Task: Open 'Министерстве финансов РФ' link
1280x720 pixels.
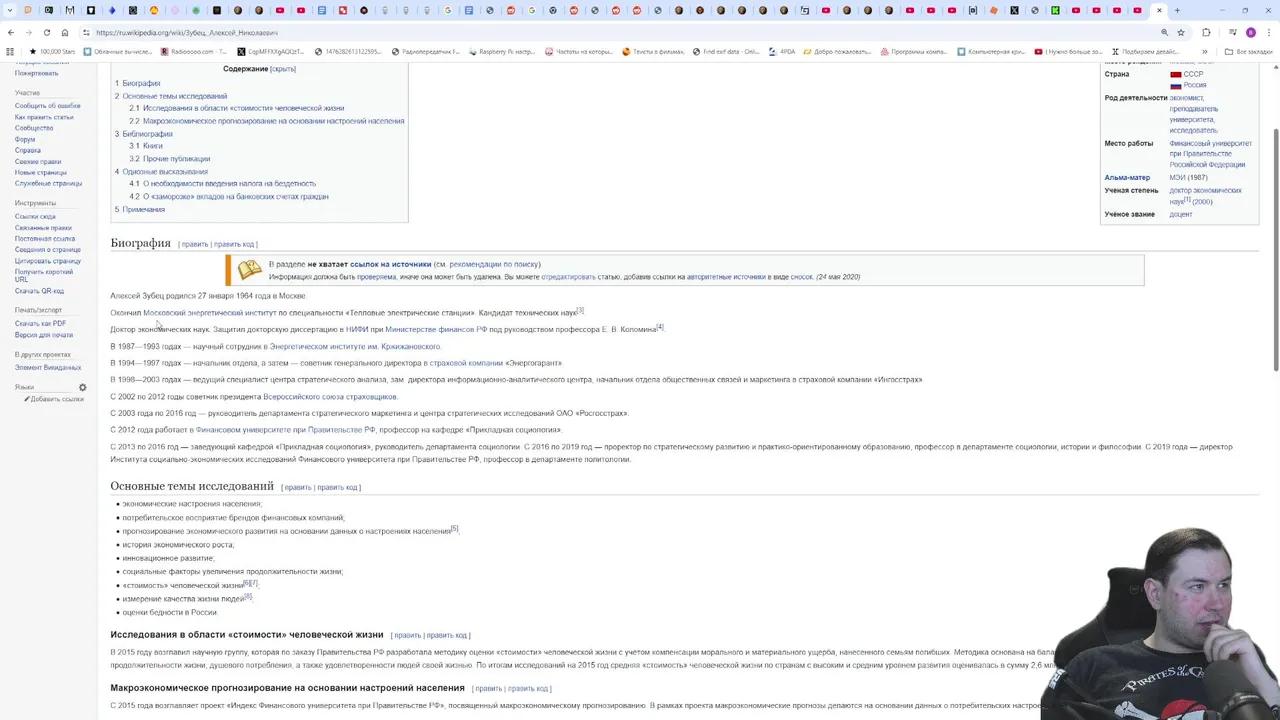Action: pos(436,329)
